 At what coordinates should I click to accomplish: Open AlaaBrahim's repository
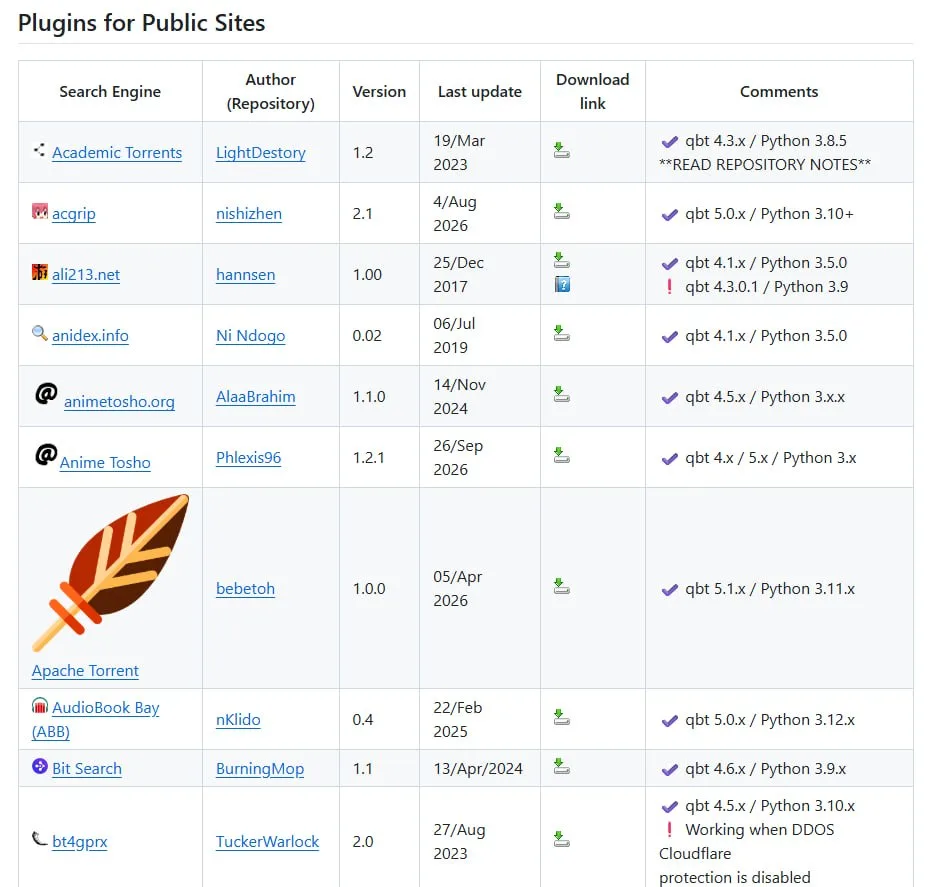(x=256, y=397)
